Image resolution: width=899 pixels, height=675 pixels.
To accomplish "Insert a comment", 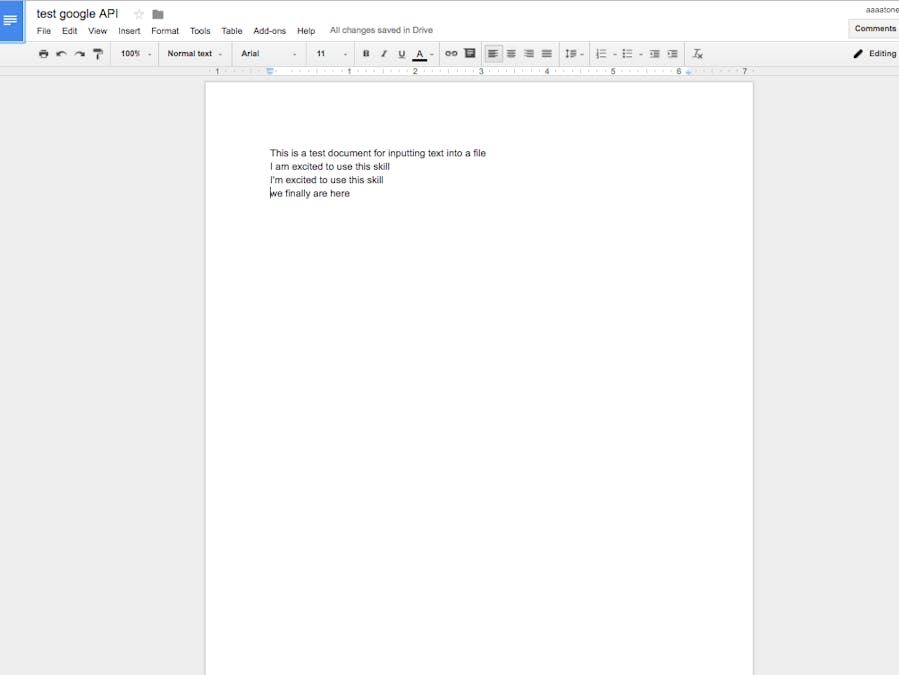I will tap(470, 53).
